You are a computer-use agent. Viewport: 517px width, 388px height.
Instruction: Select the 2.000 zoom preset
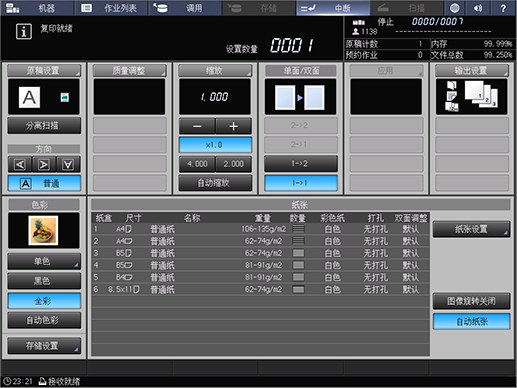233,164
